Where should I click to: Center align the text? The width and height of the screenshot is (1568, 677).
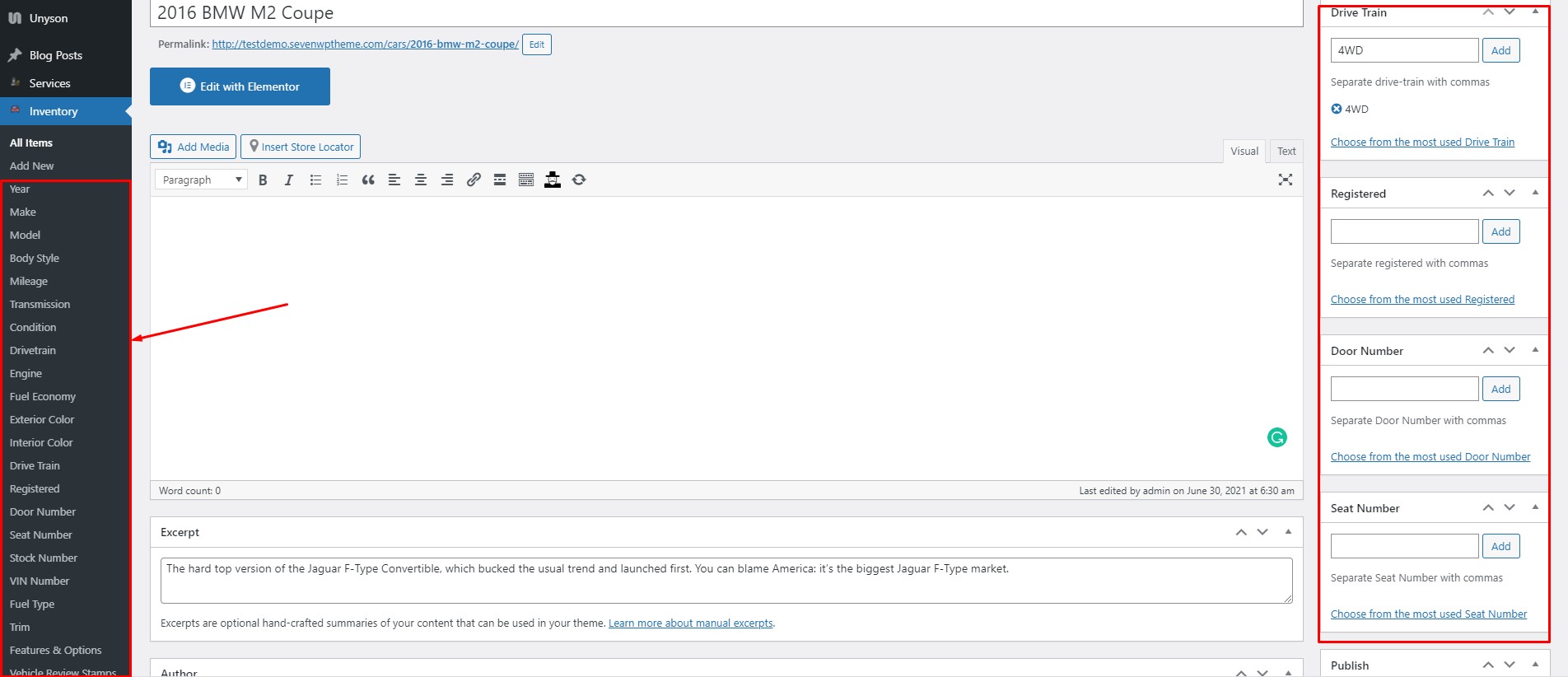point(421,180)
